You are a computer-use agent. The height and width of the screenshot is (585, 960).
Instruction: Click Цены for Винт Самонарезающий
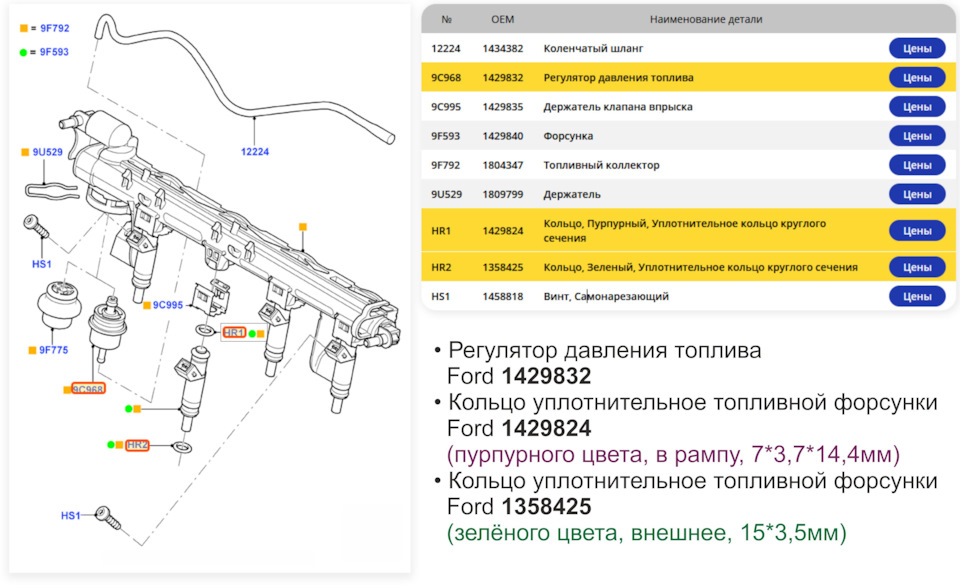(916, 295)
